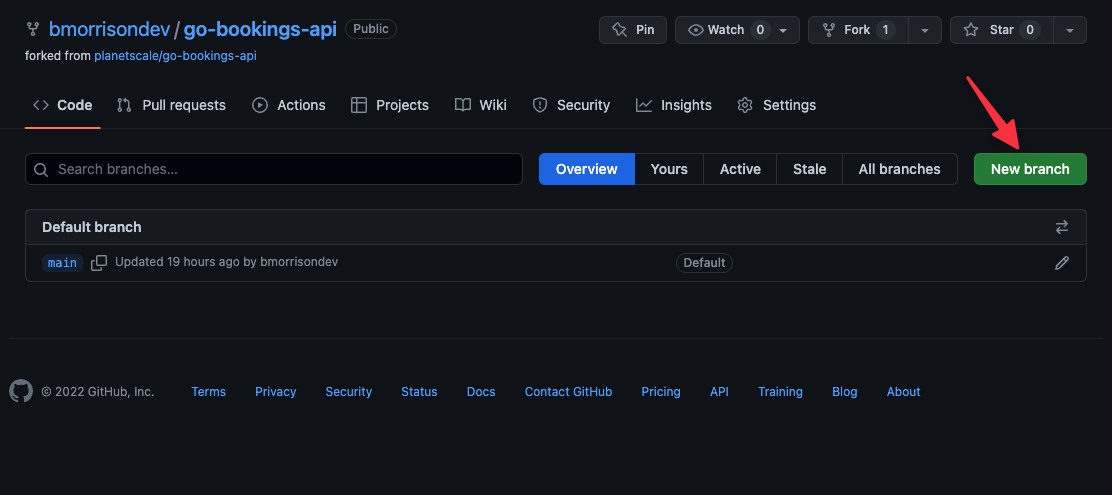
Task: Open the Status footer link
Action: [x=419, y=391]
